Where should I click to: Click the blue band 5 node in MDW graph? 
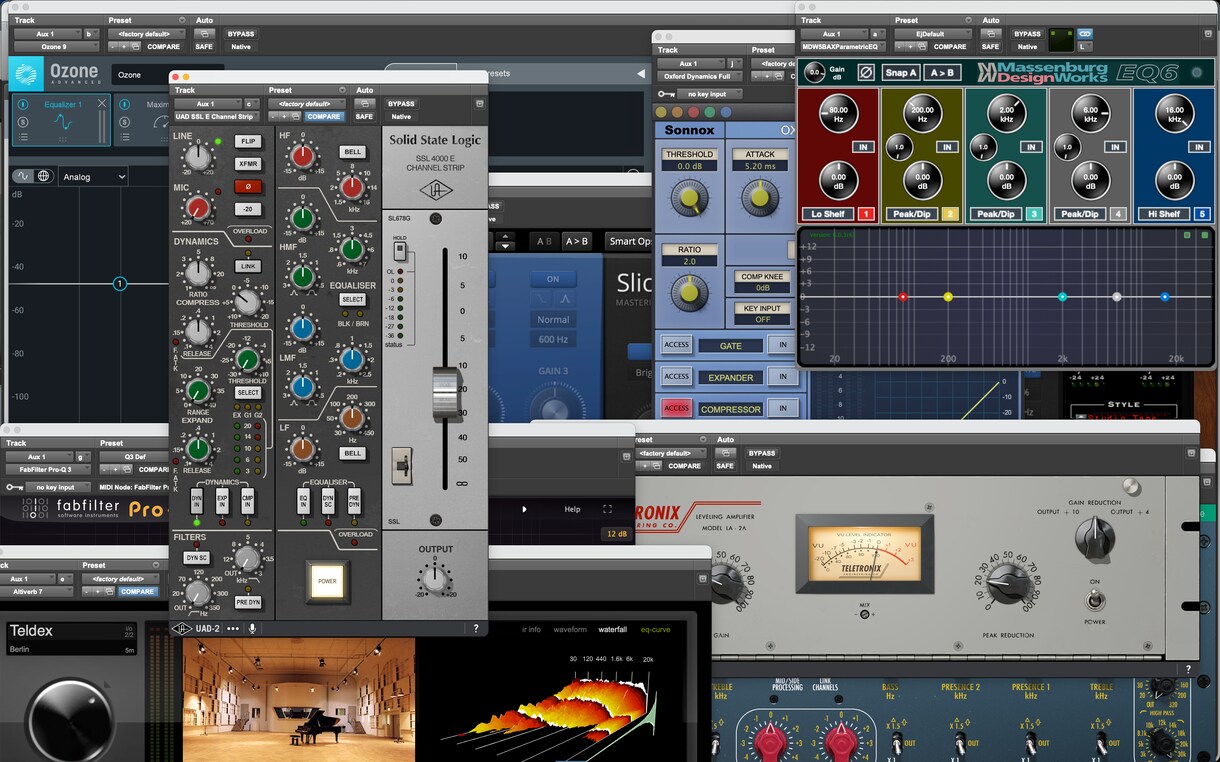[1165, 297]
